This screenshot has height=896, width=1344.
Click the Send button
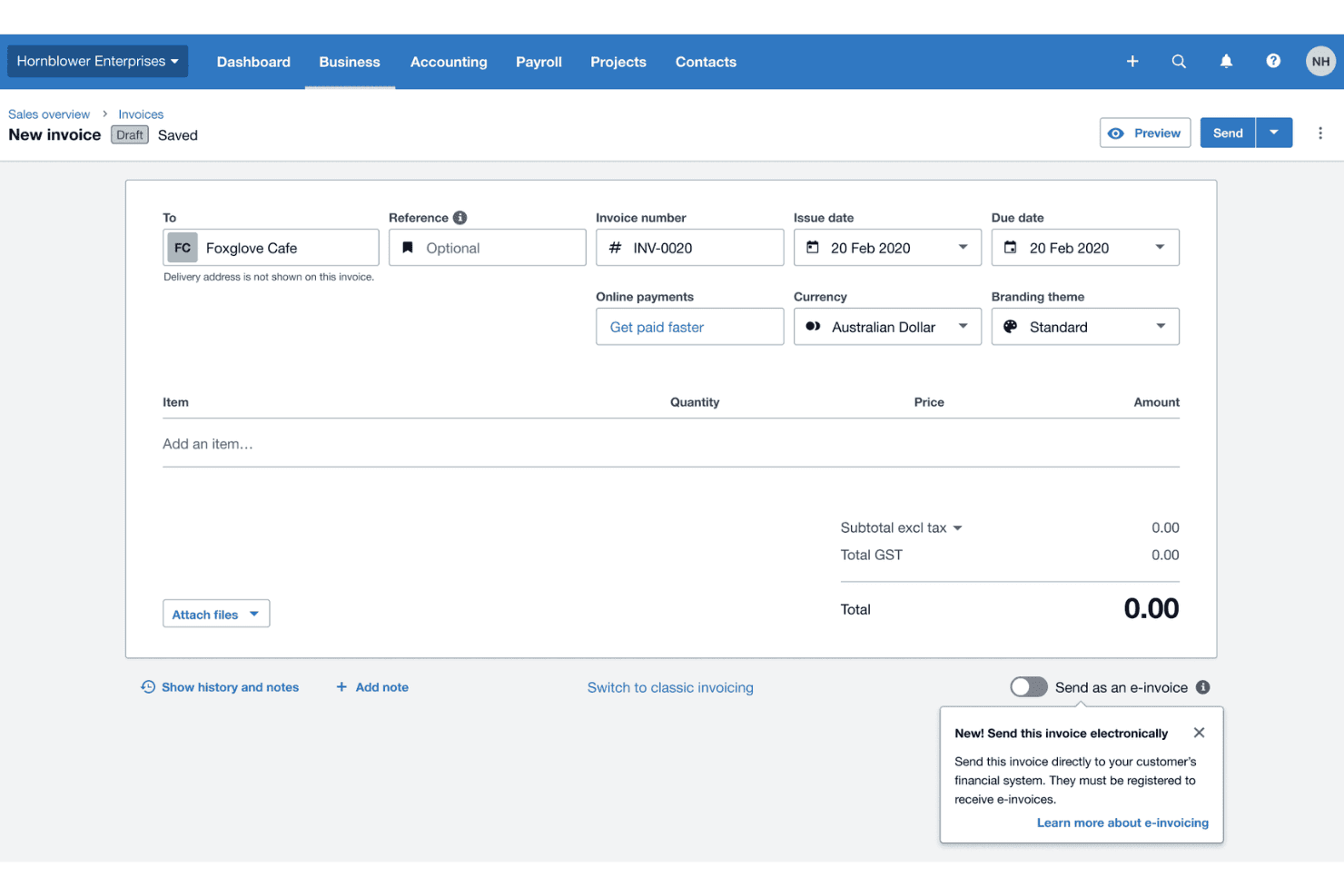pyautogui.click(x=1228, y=133)
